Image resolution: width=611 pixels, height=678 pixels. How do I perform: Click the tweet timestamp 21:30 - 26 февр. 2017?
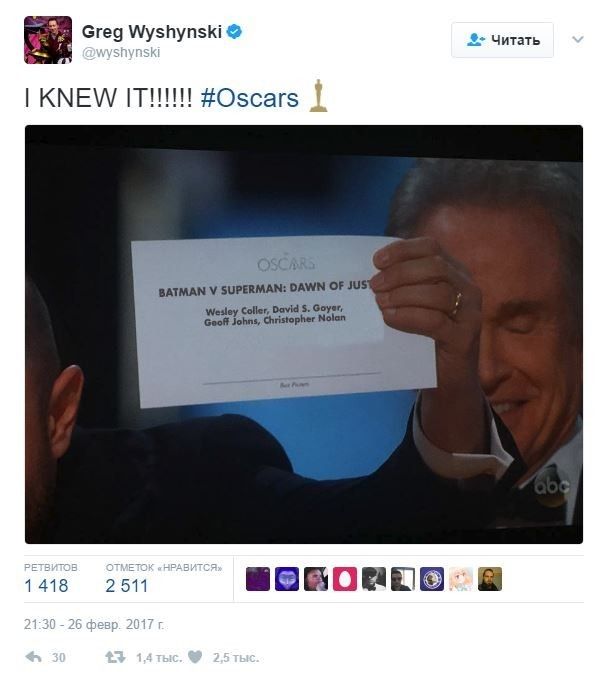point(94,624)
